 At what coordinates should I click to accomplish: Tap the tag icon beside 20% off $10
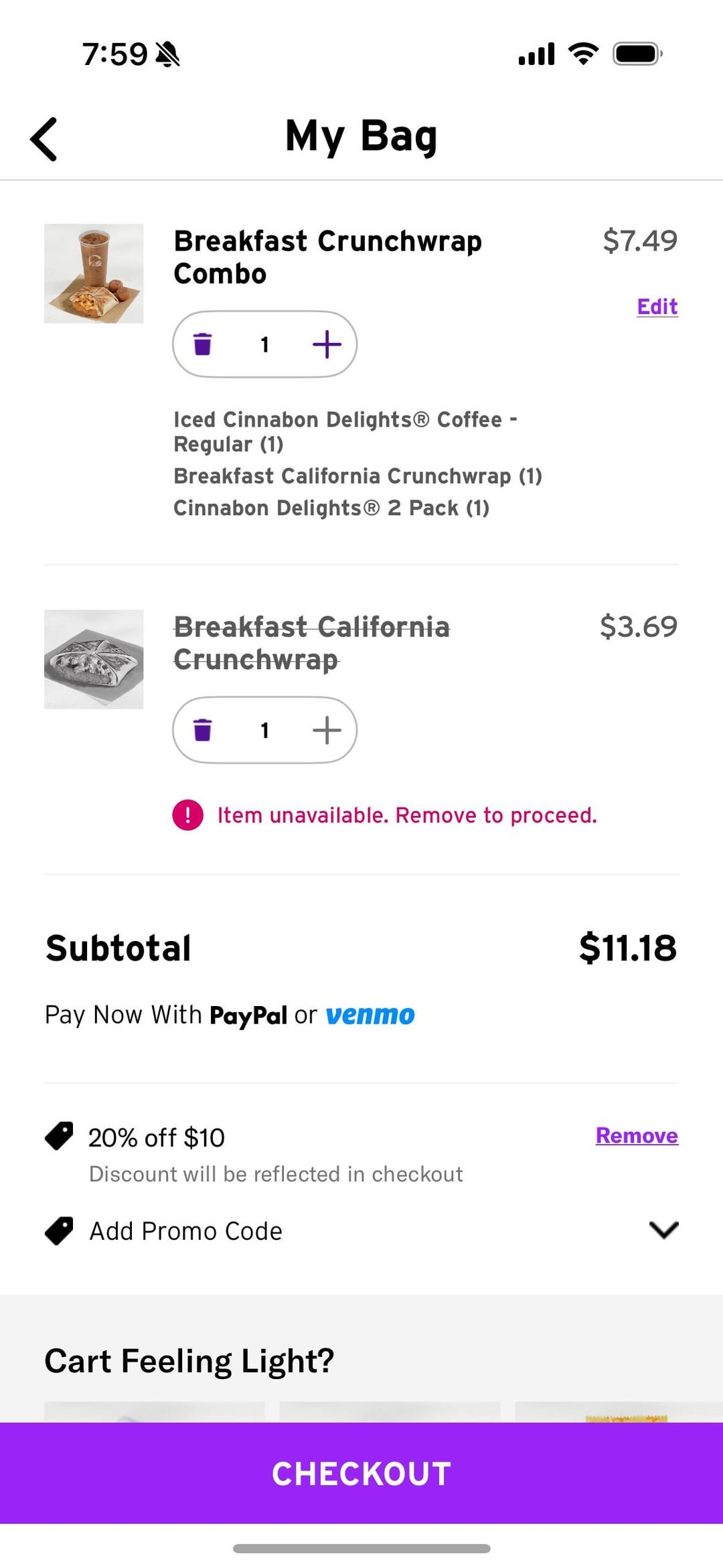tap(60, 1136)
